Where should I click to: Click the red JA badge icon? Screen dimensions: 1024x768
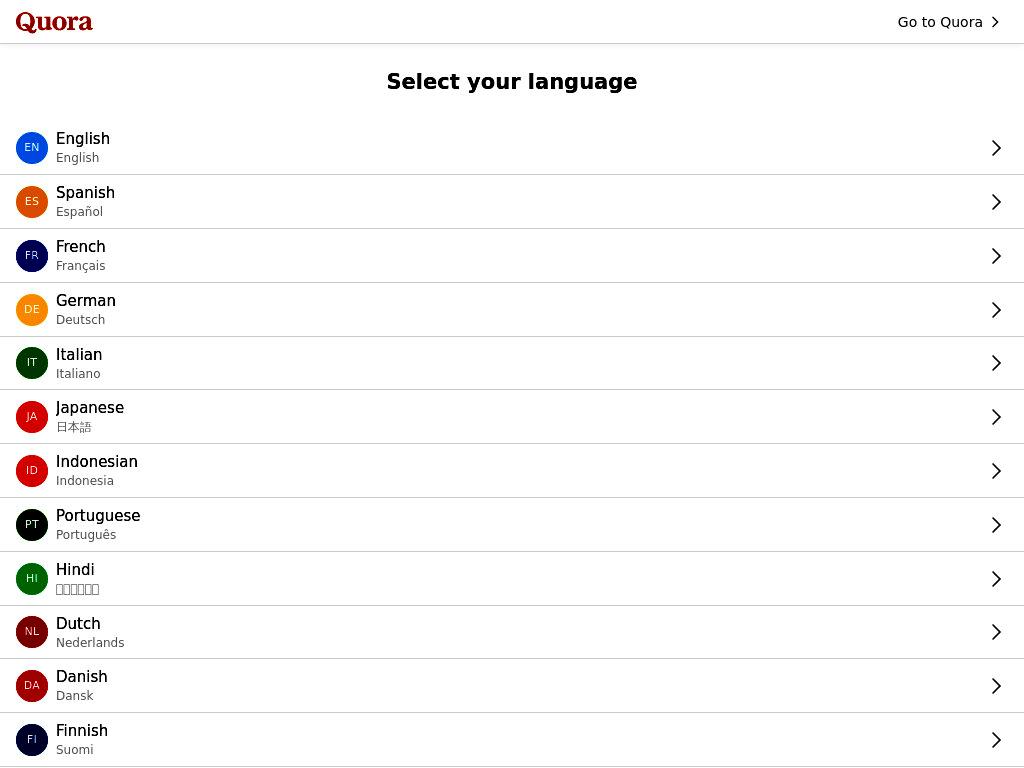(31, 417)
